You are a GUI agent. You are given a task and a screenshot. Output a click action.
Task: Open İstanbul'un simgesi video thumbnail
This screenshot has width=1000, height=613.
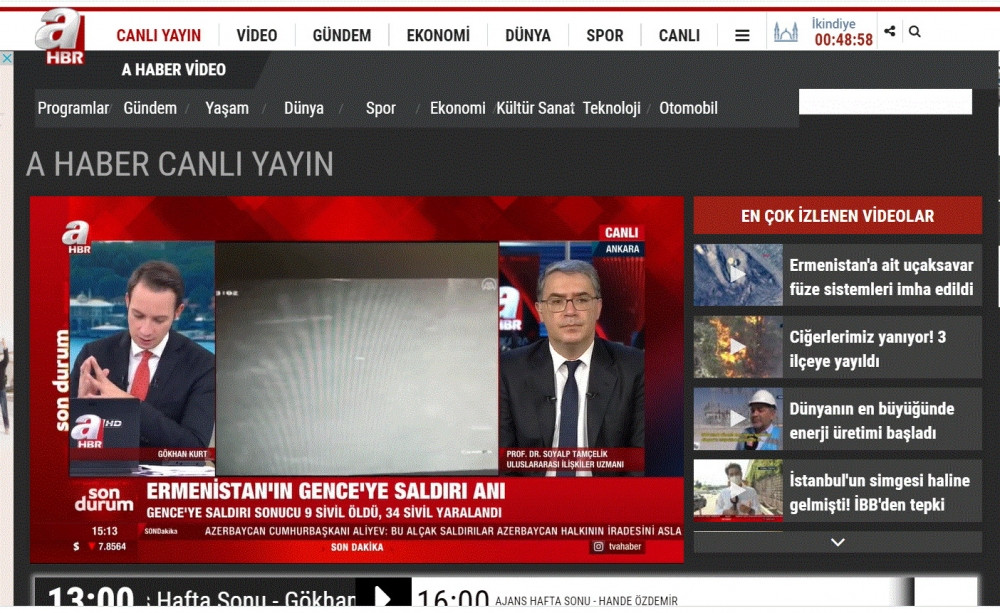pyautogui.click(x=738, y=489)
